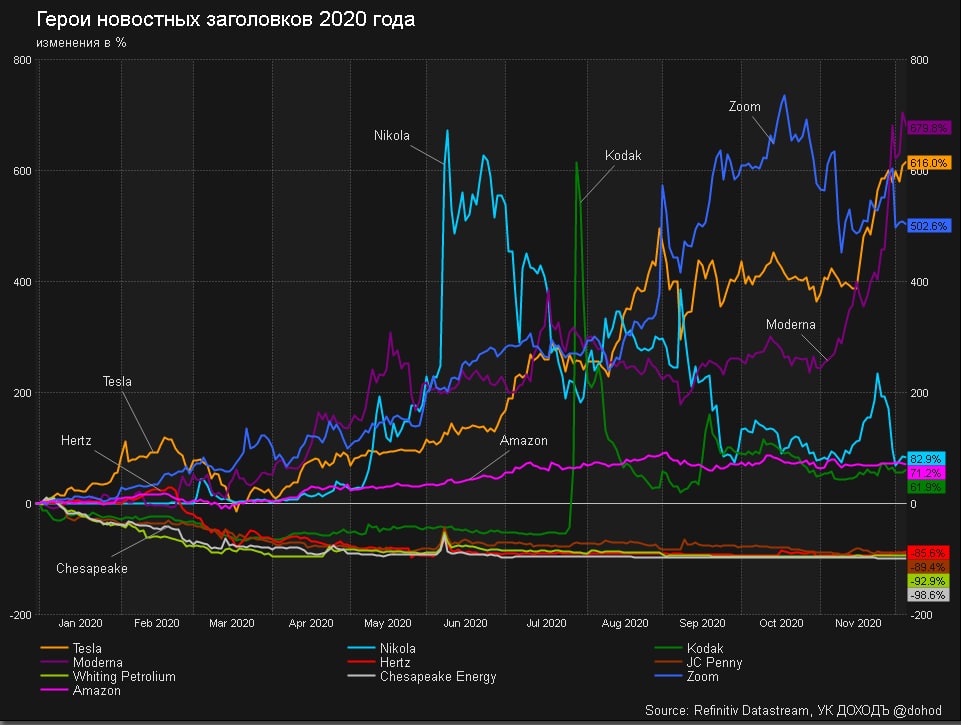Click the 'Zoom' annotation on the chart
The height and width of the screenshot is (725, 961).
pyautogui.click(x=745, y=107)
